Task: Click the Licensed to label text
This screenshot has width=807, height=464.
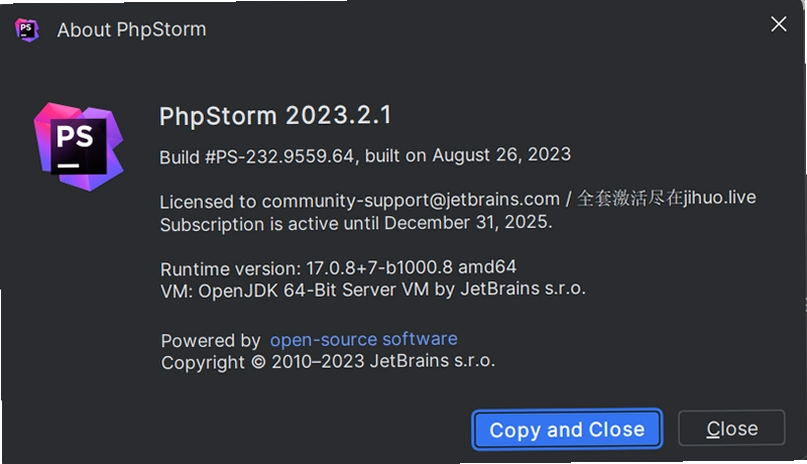Action: pos(208,202)
